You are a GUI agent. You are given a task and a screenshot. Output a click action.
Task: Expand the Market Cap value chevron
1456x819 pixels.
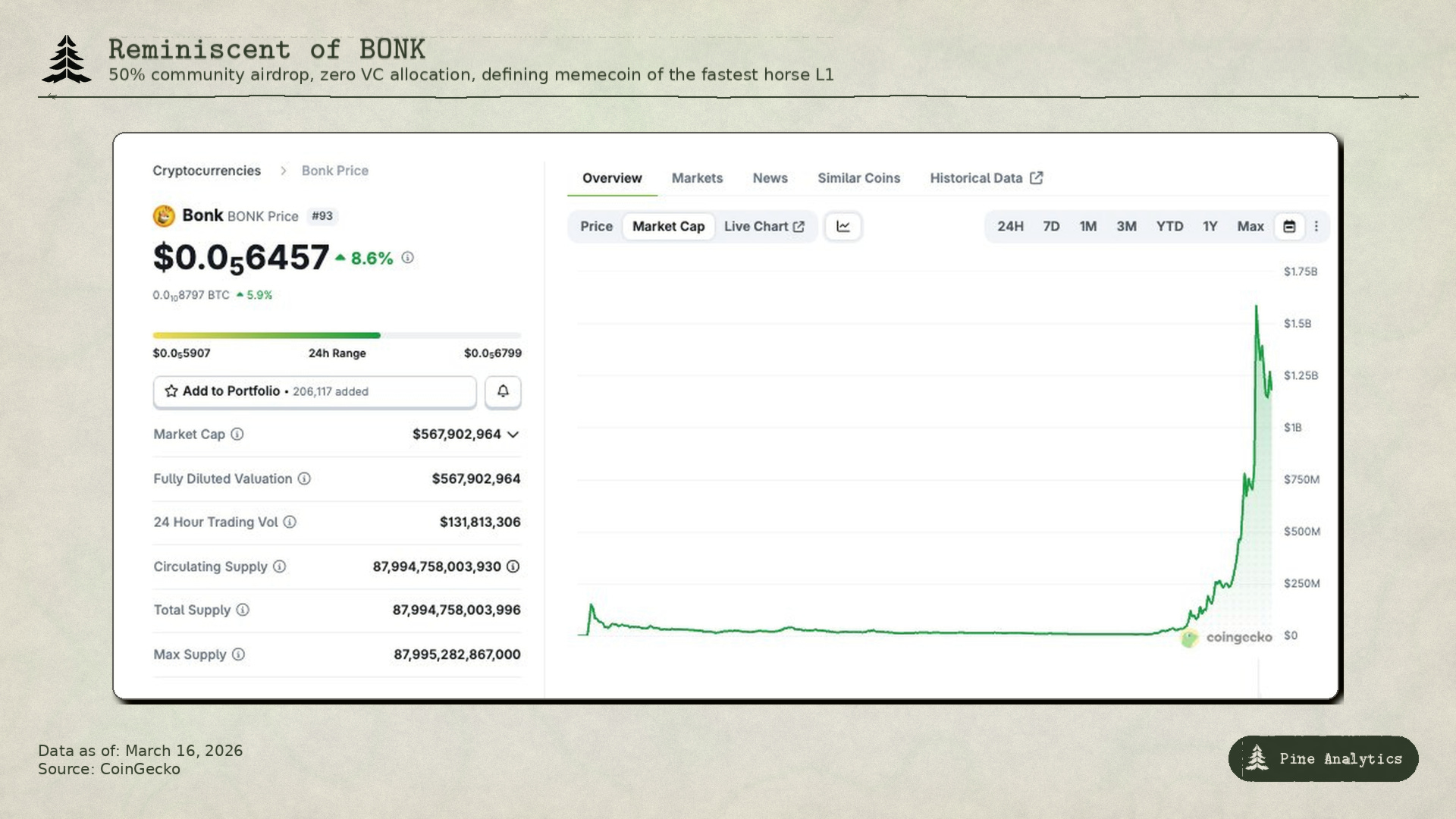tap(513, 435)
